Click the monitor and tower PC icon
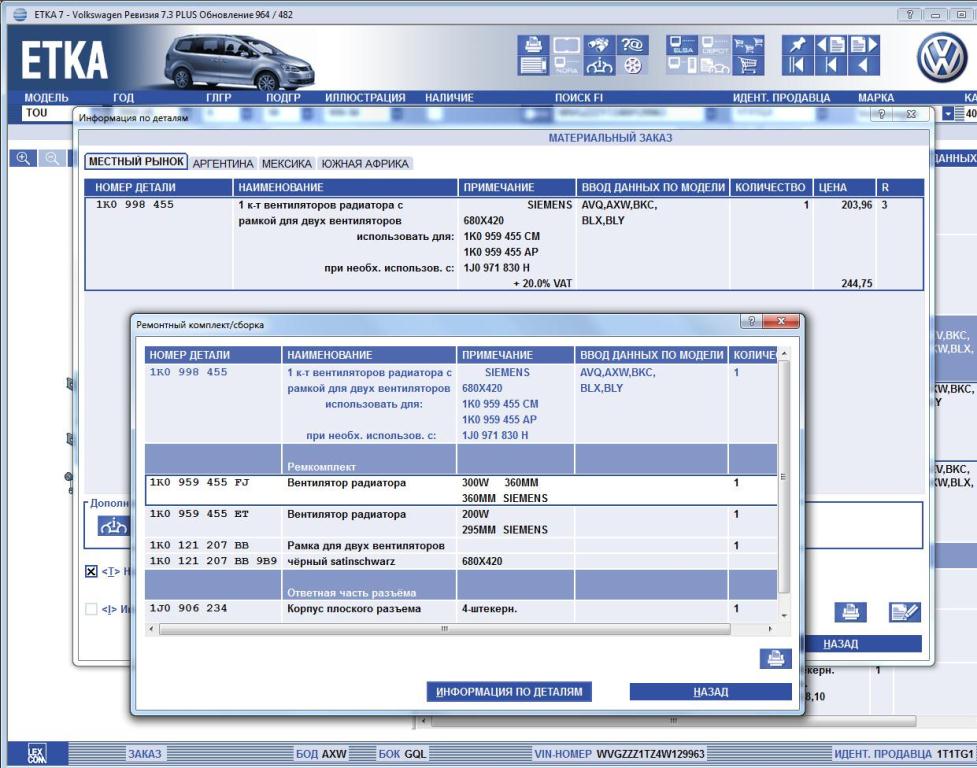 (x=683, y=65)
